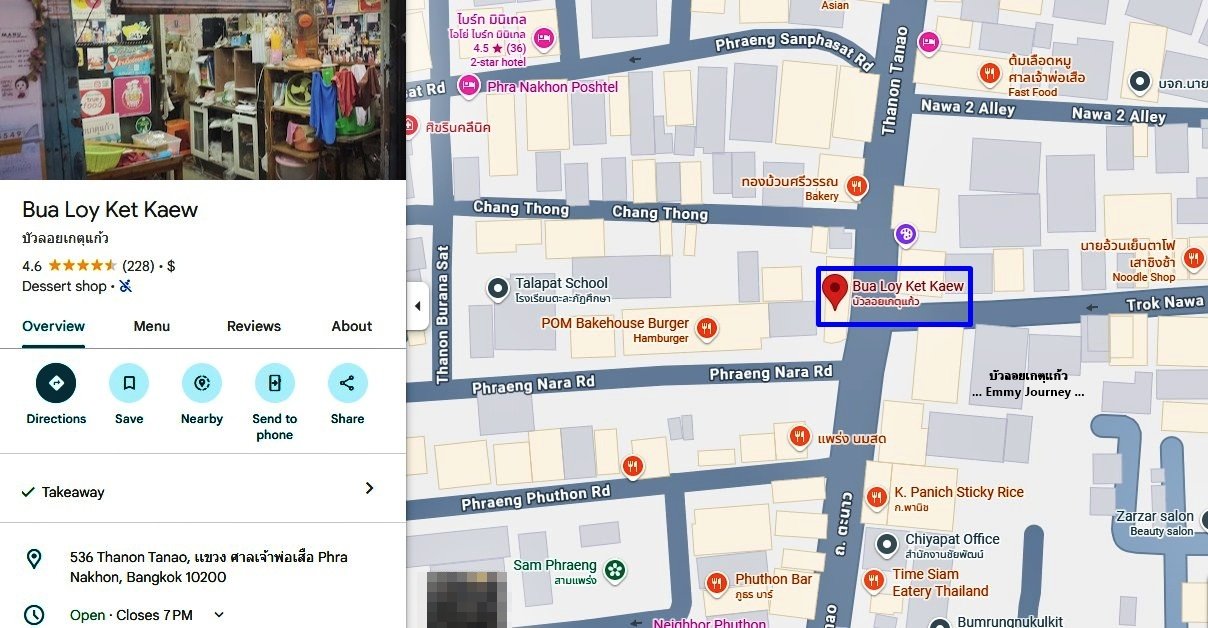Image resolution: width=1208 pixels, height=628 pixels.
Task: Switch to the Menu tab
Action: 152,326
